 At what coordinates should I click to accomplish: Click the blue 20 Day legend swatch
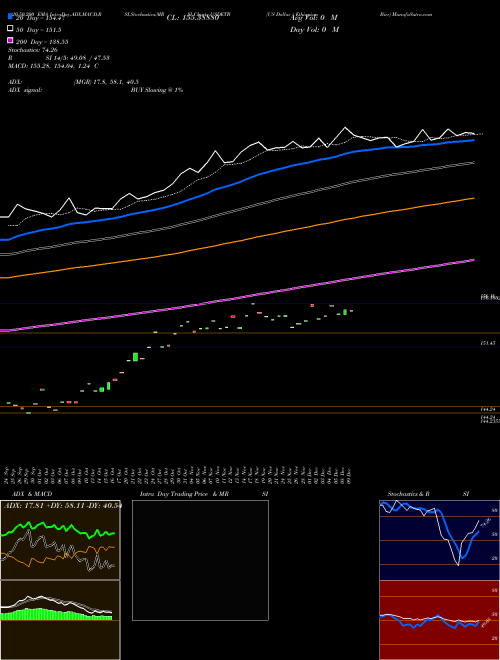coord(10,16)
